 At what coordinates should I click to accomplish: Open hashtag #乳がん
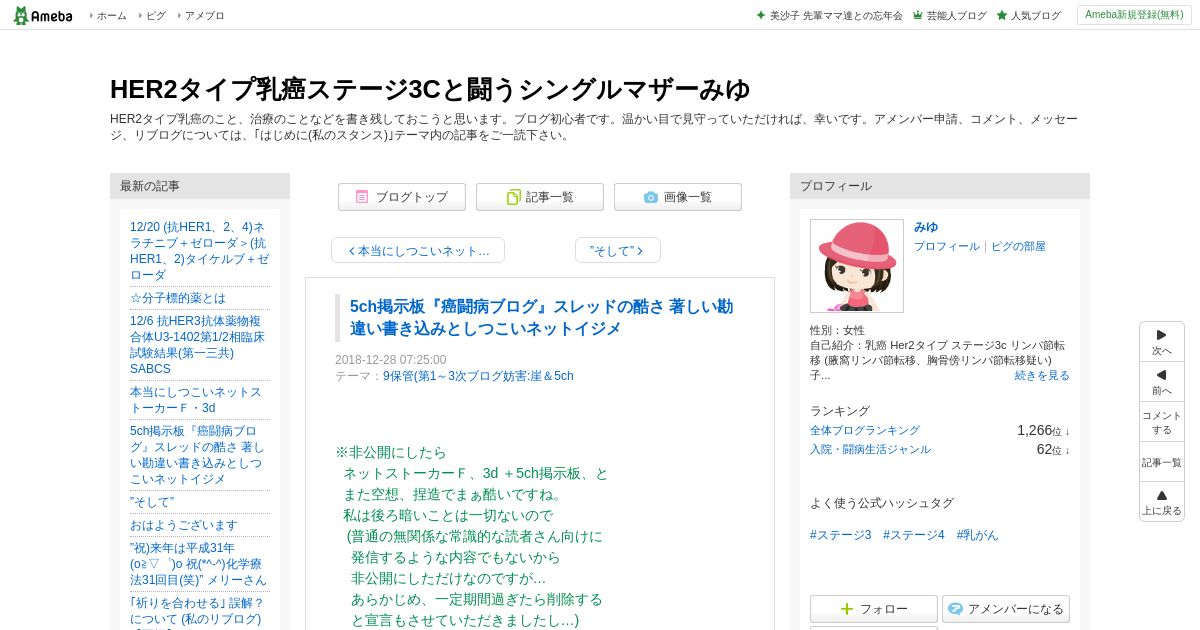977,535
